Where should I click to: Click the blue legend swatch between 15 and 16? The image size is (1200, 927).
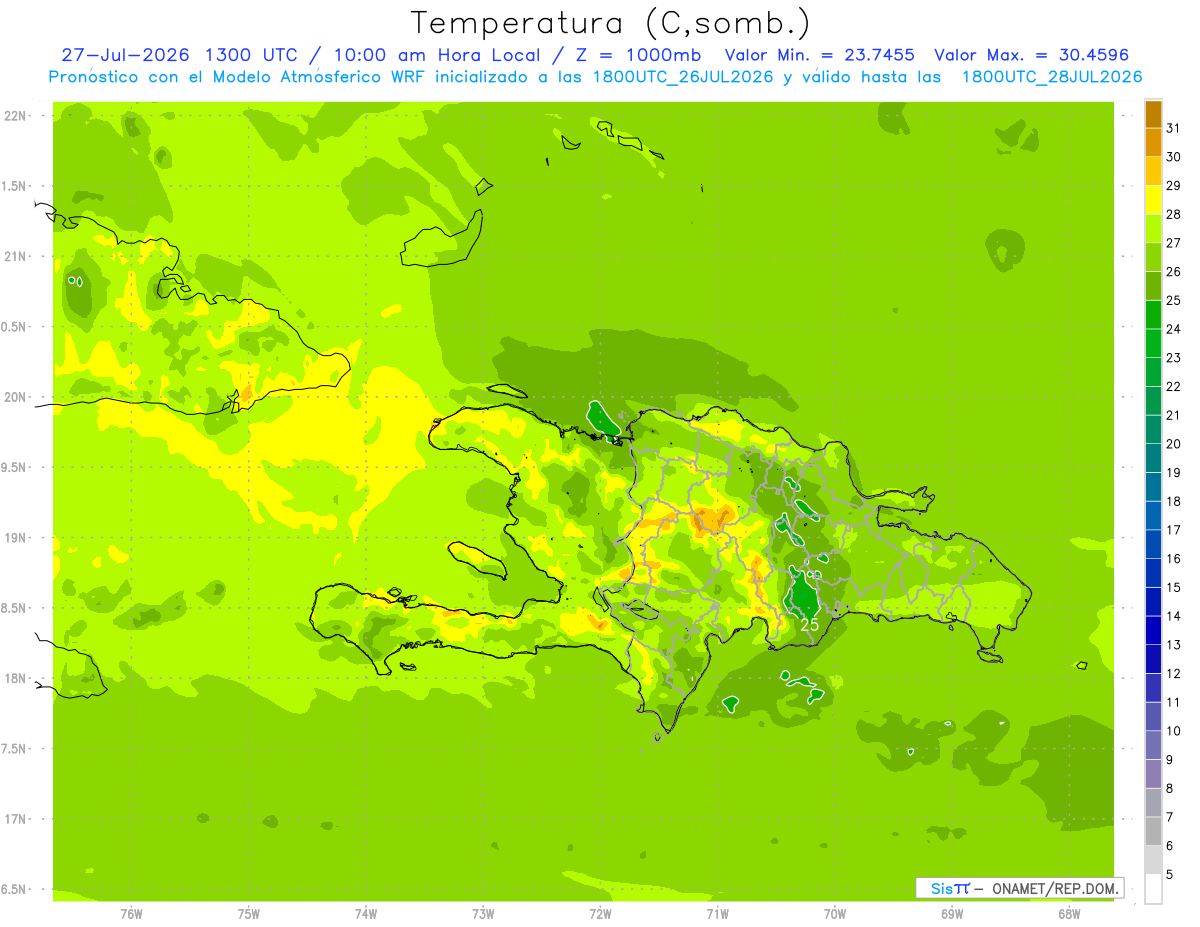coord(1153,573)
